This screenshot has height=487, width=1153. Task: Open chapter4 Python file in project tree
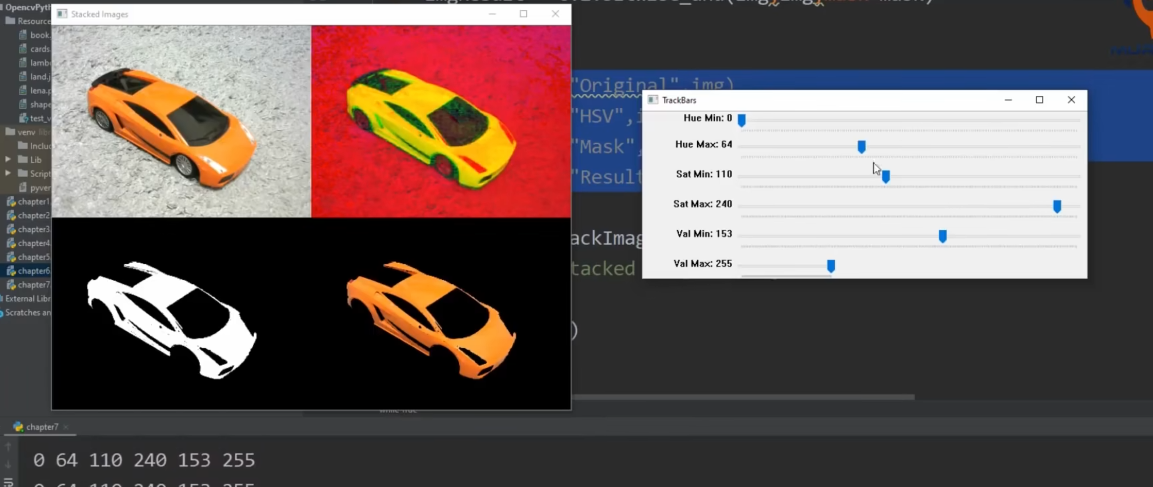coord(29,244)
